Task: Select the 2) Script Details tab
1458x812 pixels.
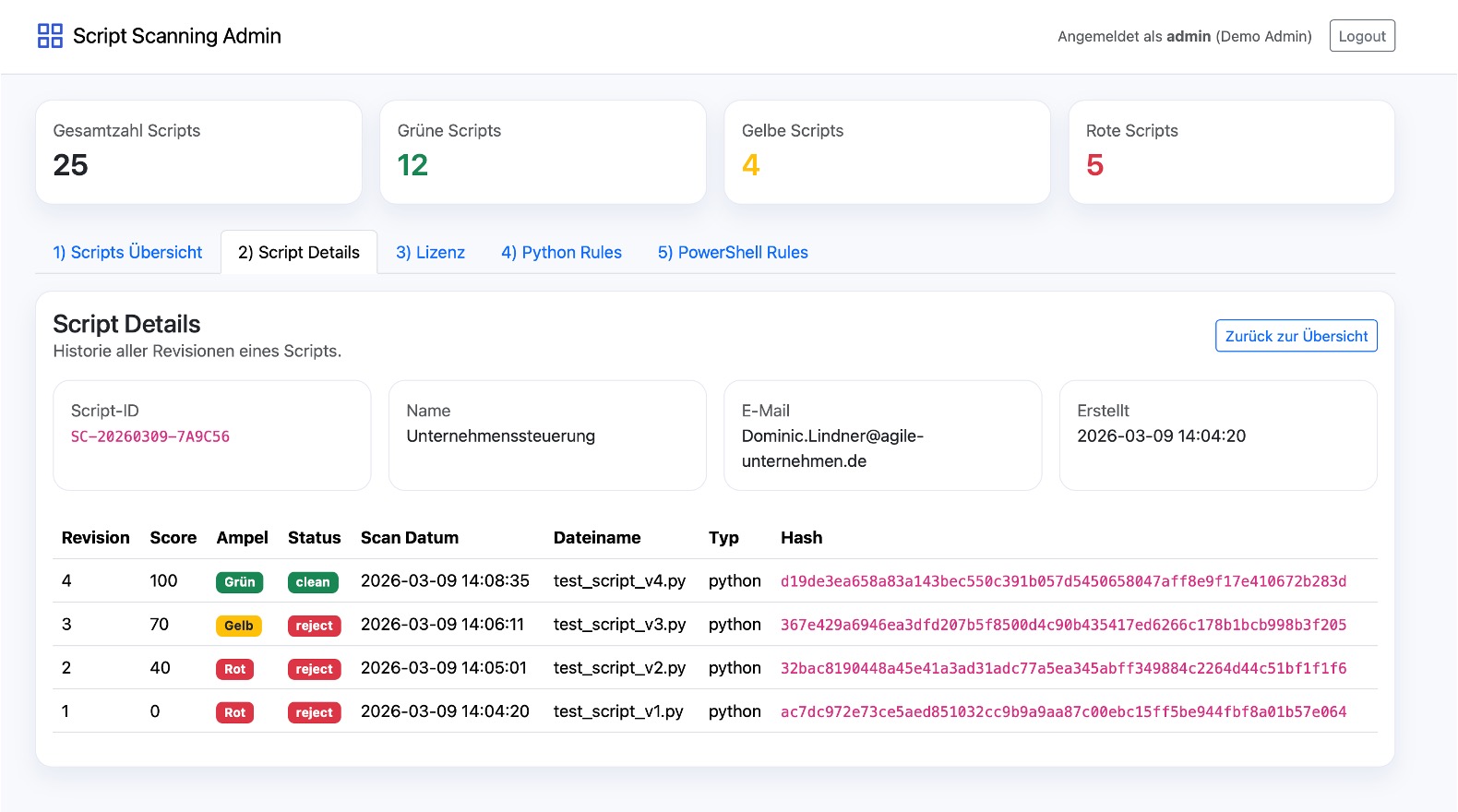Action: click(299, 253)
